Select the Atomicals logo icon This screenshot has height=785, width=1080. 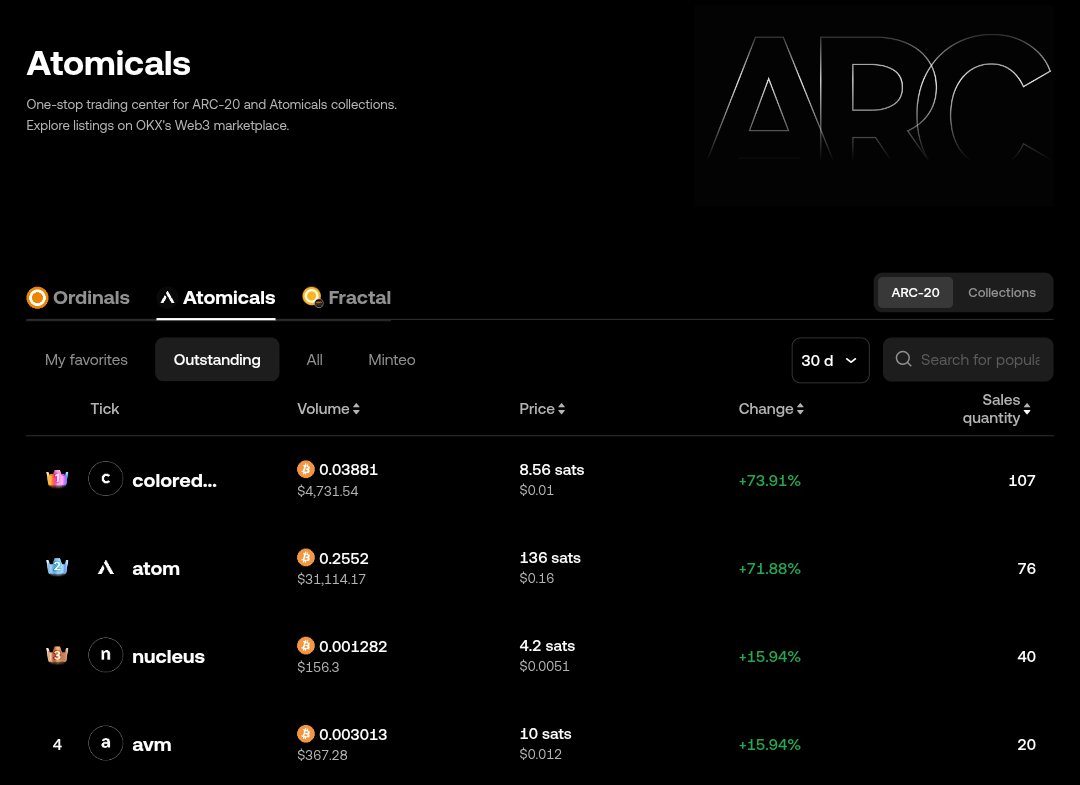167,297
